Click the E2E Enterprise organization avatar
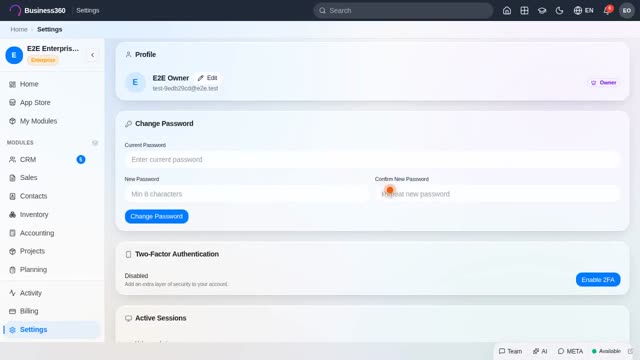 pos(14,55)
